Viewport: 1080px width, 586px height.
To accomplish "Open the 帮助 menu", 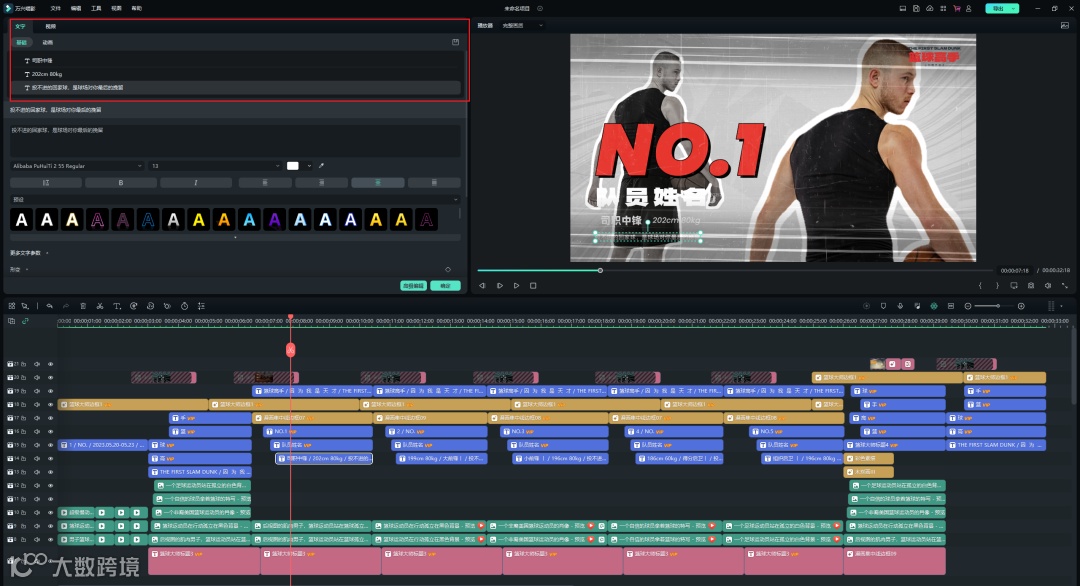I will (x=136, y=8).
